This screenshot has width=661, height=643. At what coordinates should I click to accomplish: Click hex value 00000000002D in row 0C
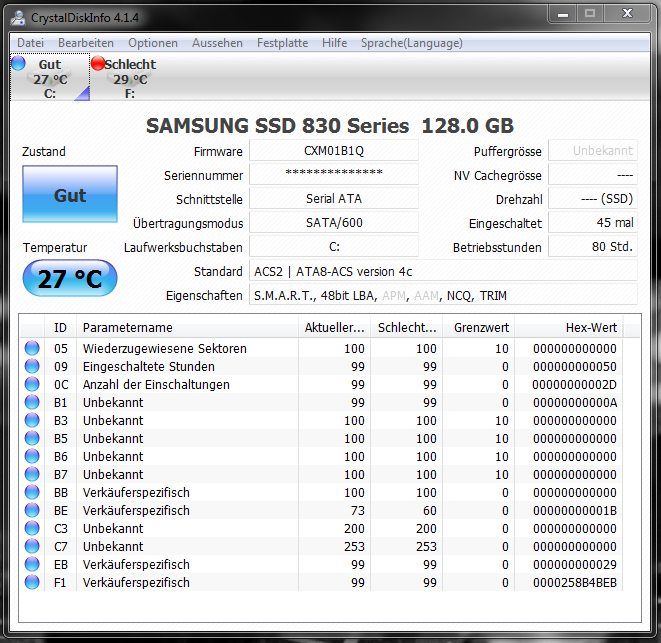coord(575,384)
